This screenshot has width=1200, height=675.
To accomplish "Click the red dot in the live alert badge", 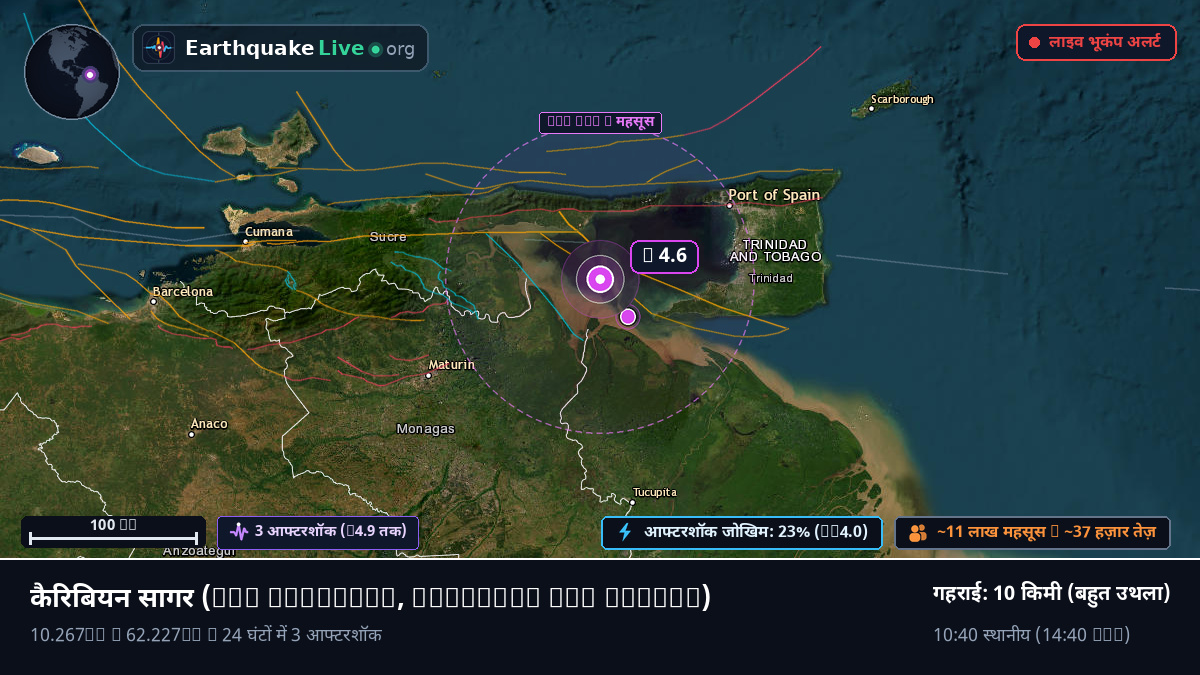I will [x=1035, y=43].
